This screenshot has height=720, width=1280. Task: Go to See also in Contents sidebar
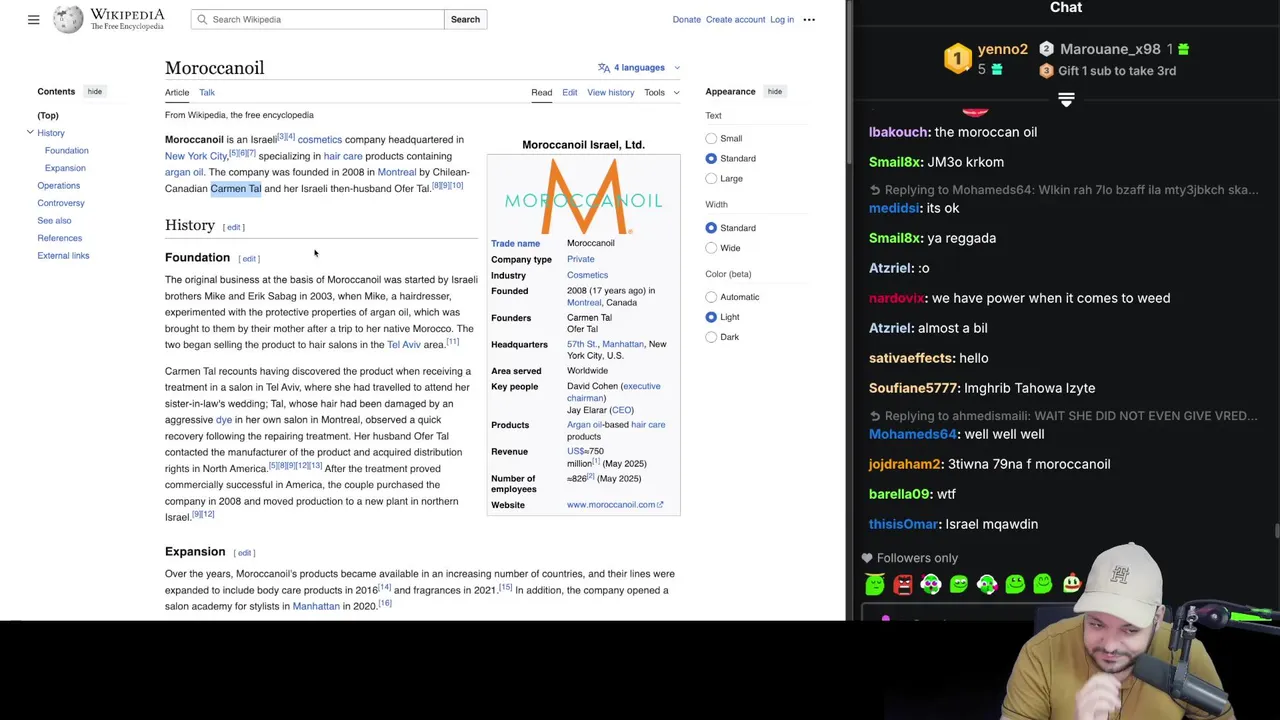point(54,220)
